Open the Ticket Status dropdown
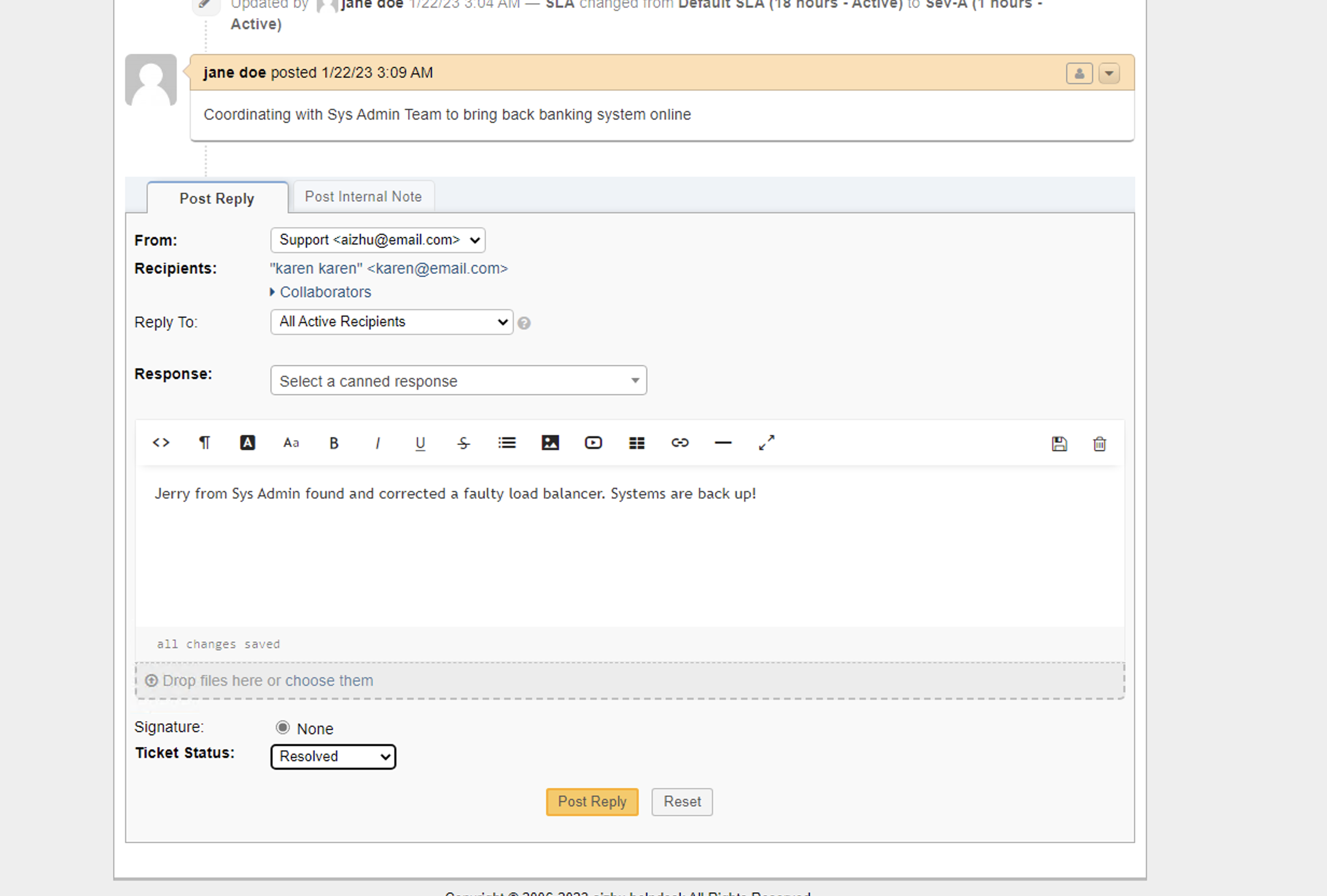1327x896 pixels. pos(333,757)
